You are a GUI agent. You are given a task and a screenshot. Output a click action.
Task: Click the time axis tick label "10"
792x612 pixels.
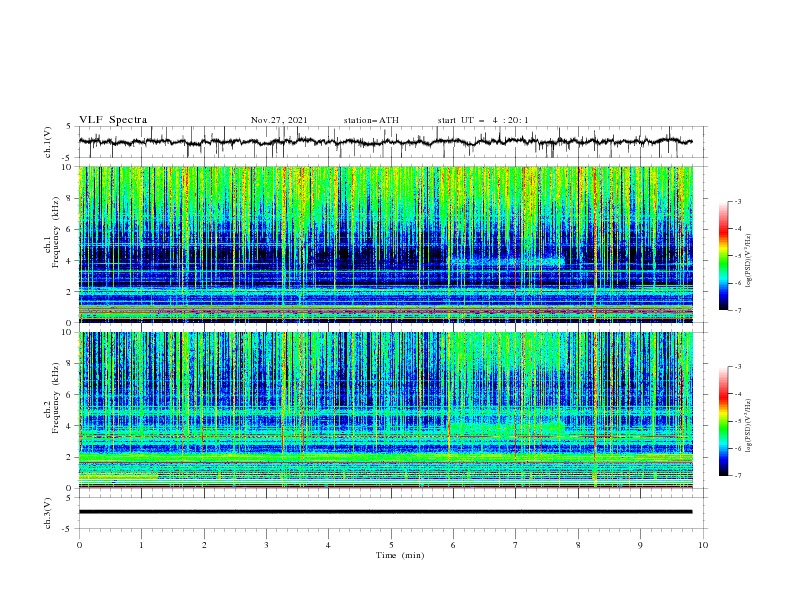(x=703, y=545)
